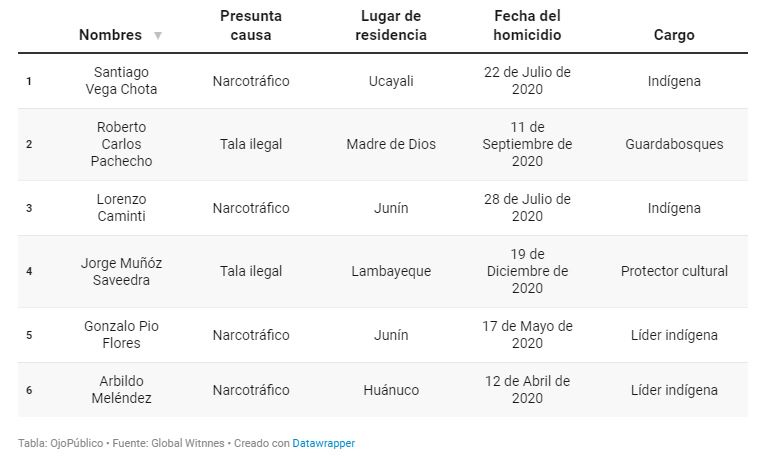This screenshot has height=460, width=761.
Task: Click the Lorenzo Caminti name cell
Action: 121,208
